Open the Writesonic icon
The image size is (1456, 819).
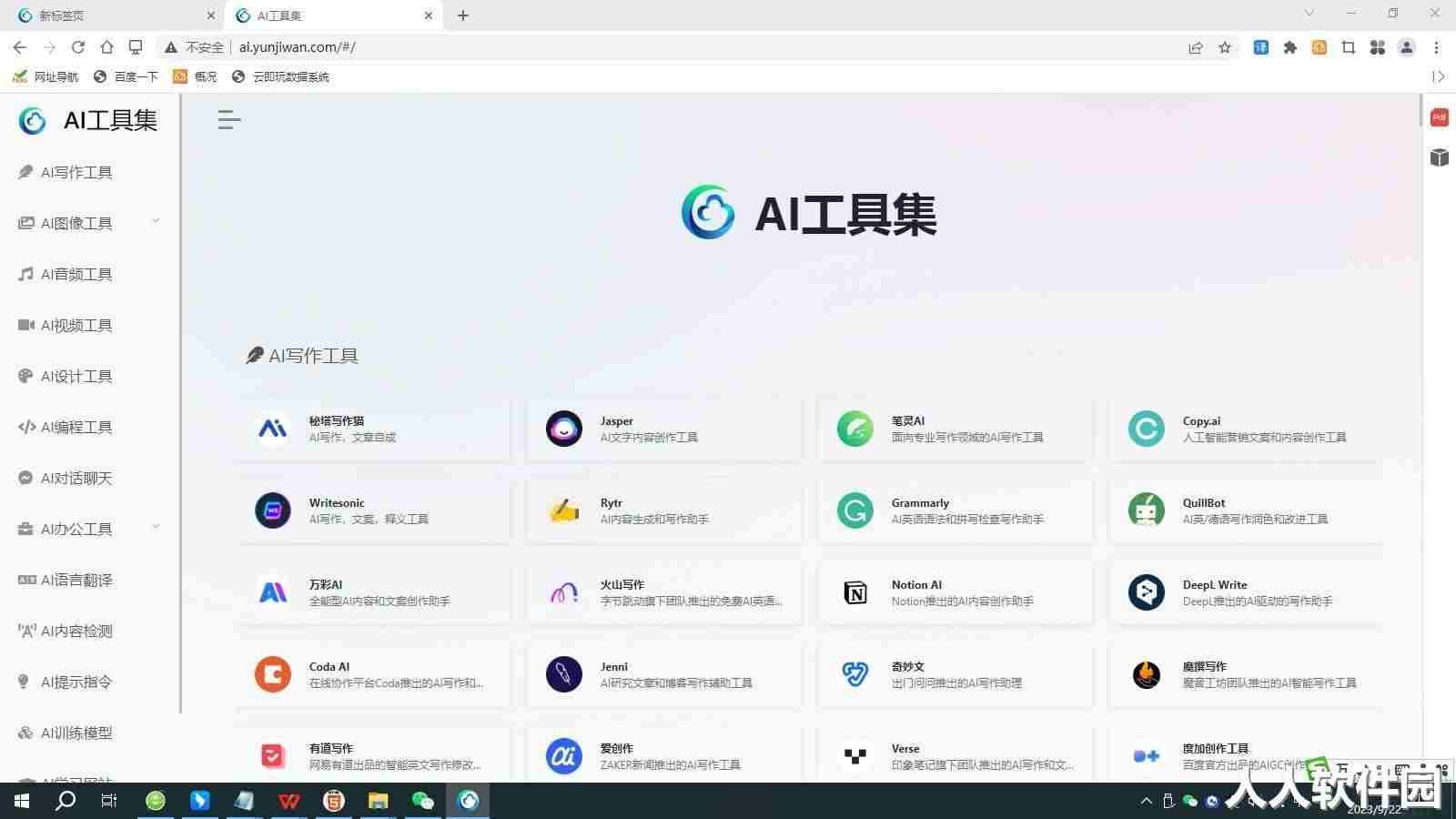point(273,511)
